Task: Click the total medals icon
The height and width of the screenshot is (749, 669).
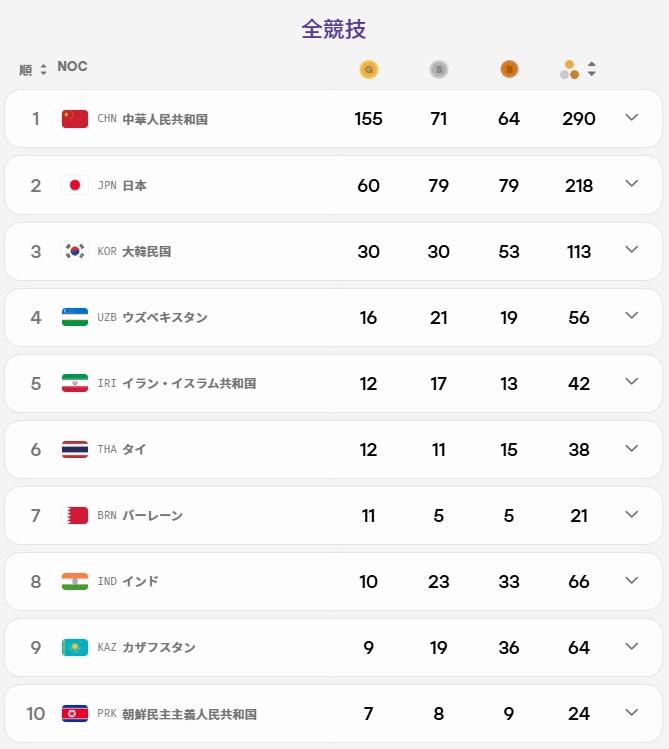Action: (x=569, y=69)
